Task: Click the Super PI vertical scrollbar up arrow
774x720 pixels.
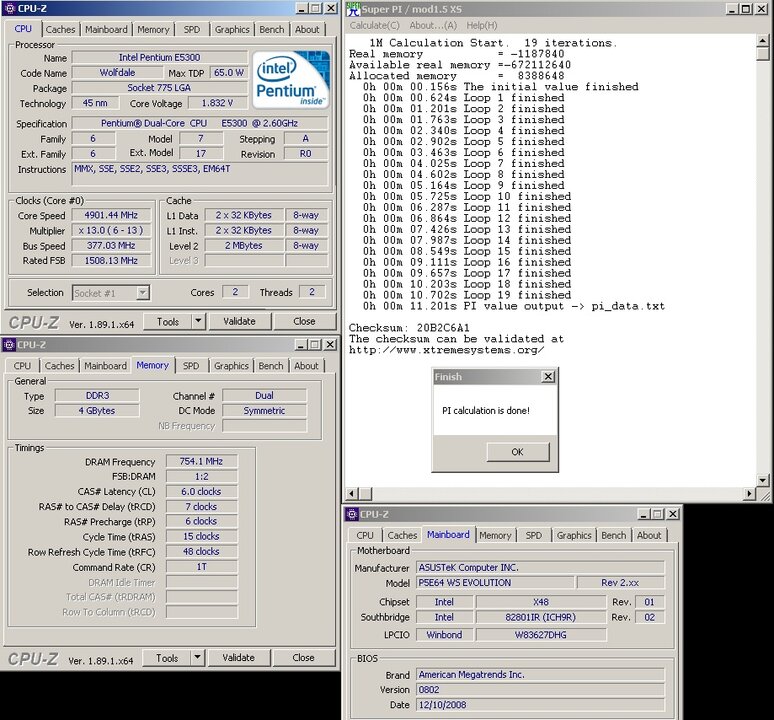Action: click(763, 41)
